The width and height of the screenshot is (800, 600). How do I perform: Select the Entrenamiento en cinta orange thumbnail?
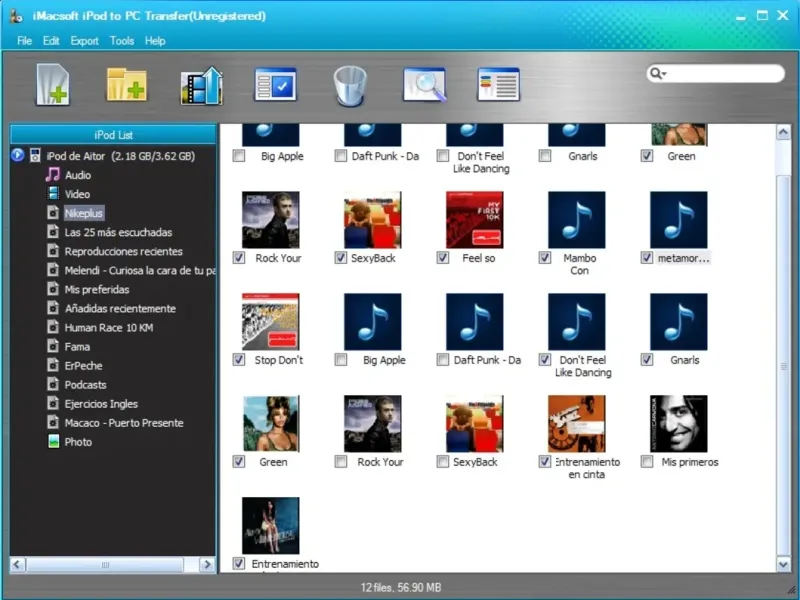[x=577, y=423]
